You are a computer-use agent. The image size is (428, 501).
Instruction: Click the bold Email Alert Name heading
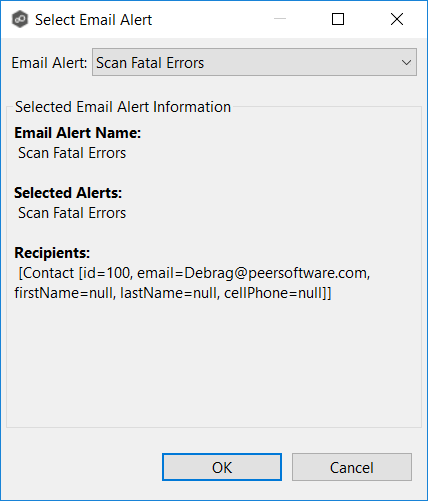pyautogui.click(x=78, y=133)
